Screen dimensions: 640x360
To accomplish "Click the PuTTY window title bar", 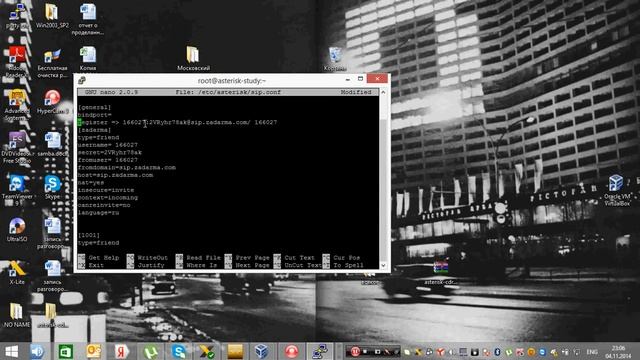I will tap(232, 80).
